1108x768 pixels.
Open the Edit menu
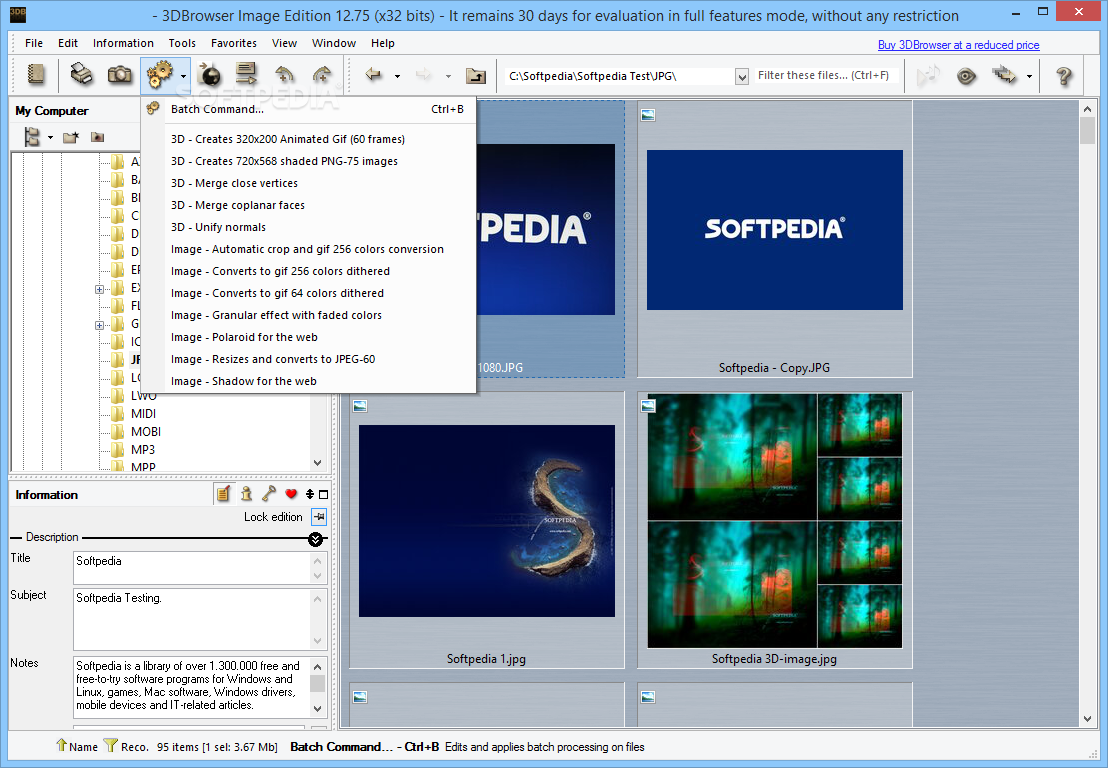68,43
